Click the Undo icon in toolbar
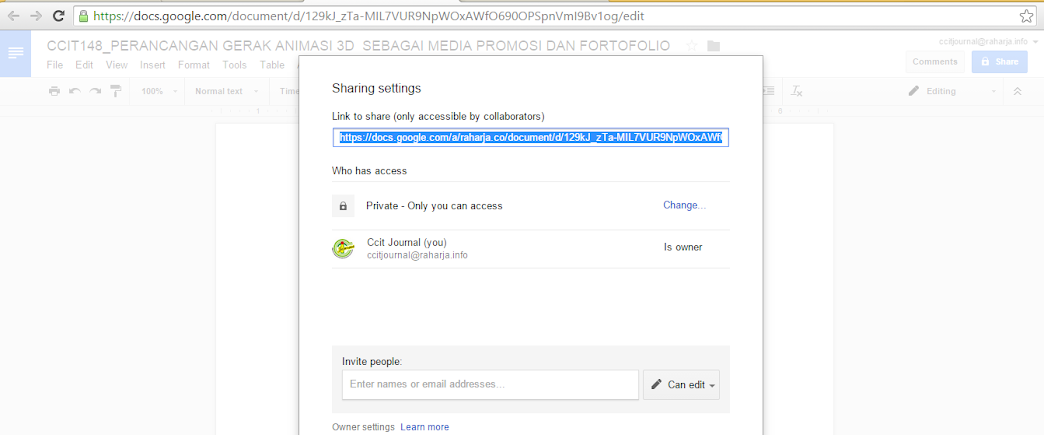1044x435 pixels. [75, 91]
